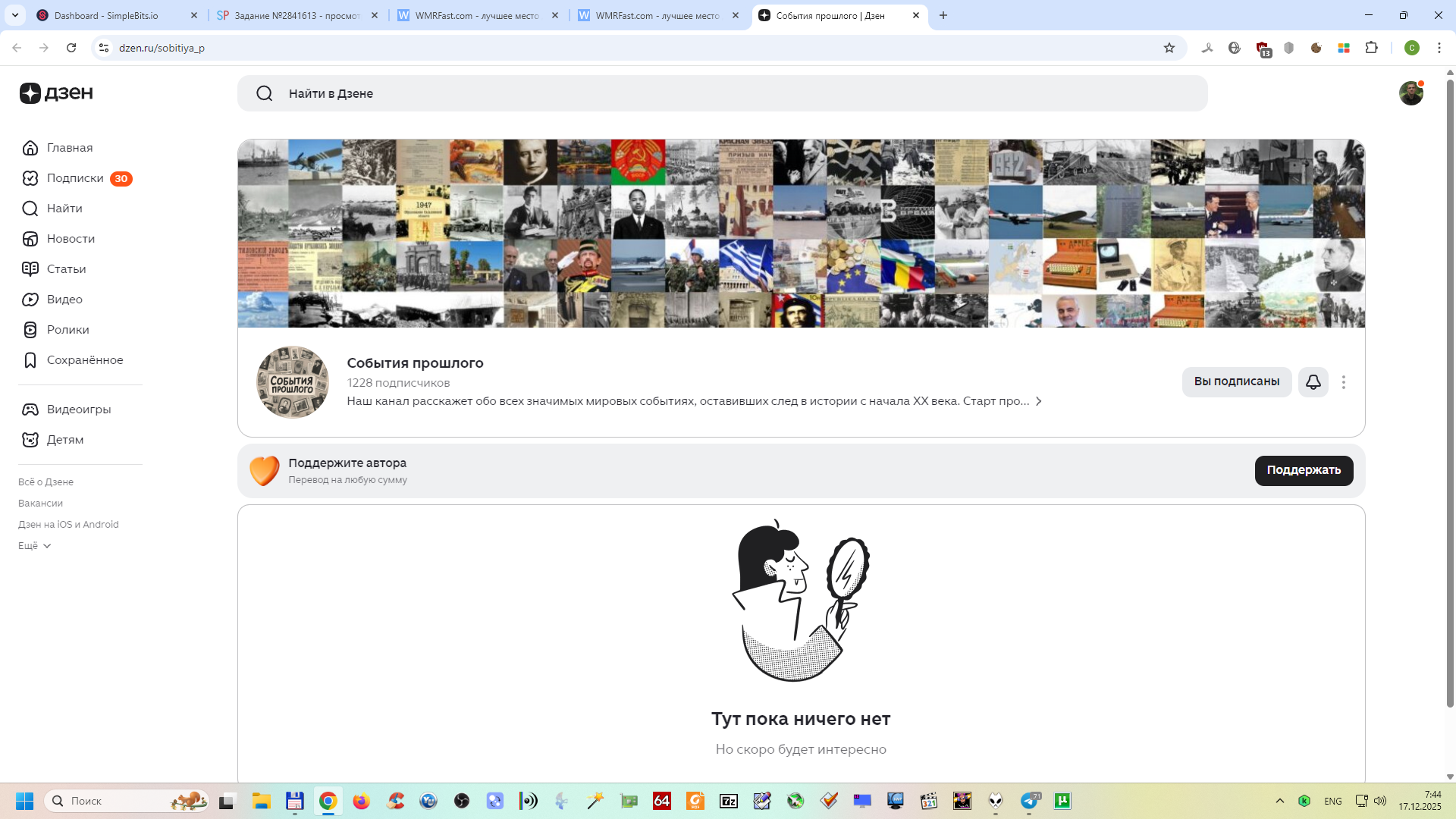The image size is (1456, 819).
Task: Go to Ролики in sidebar
Action: pos(67,330)
